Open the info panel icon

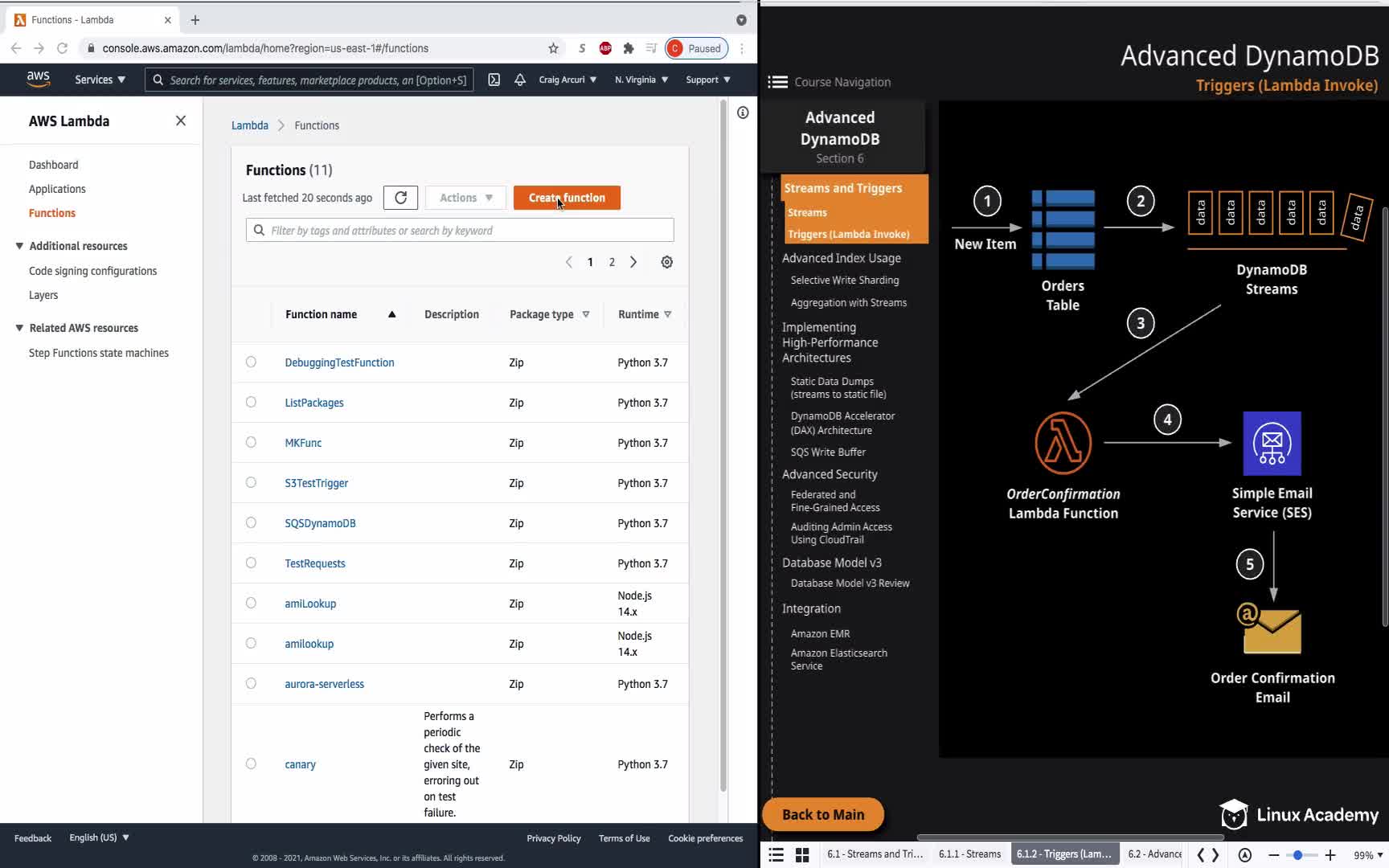pos(743,113)
